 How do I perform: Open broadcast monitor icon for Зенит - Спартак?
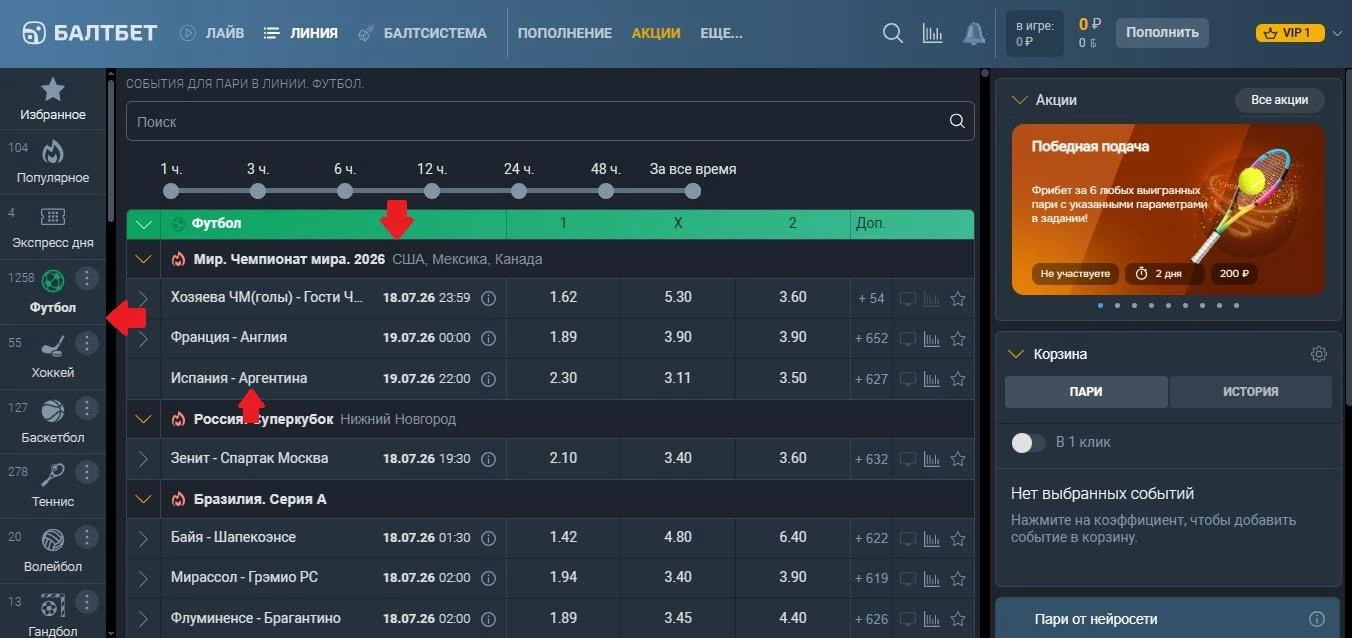coord(907,459)
